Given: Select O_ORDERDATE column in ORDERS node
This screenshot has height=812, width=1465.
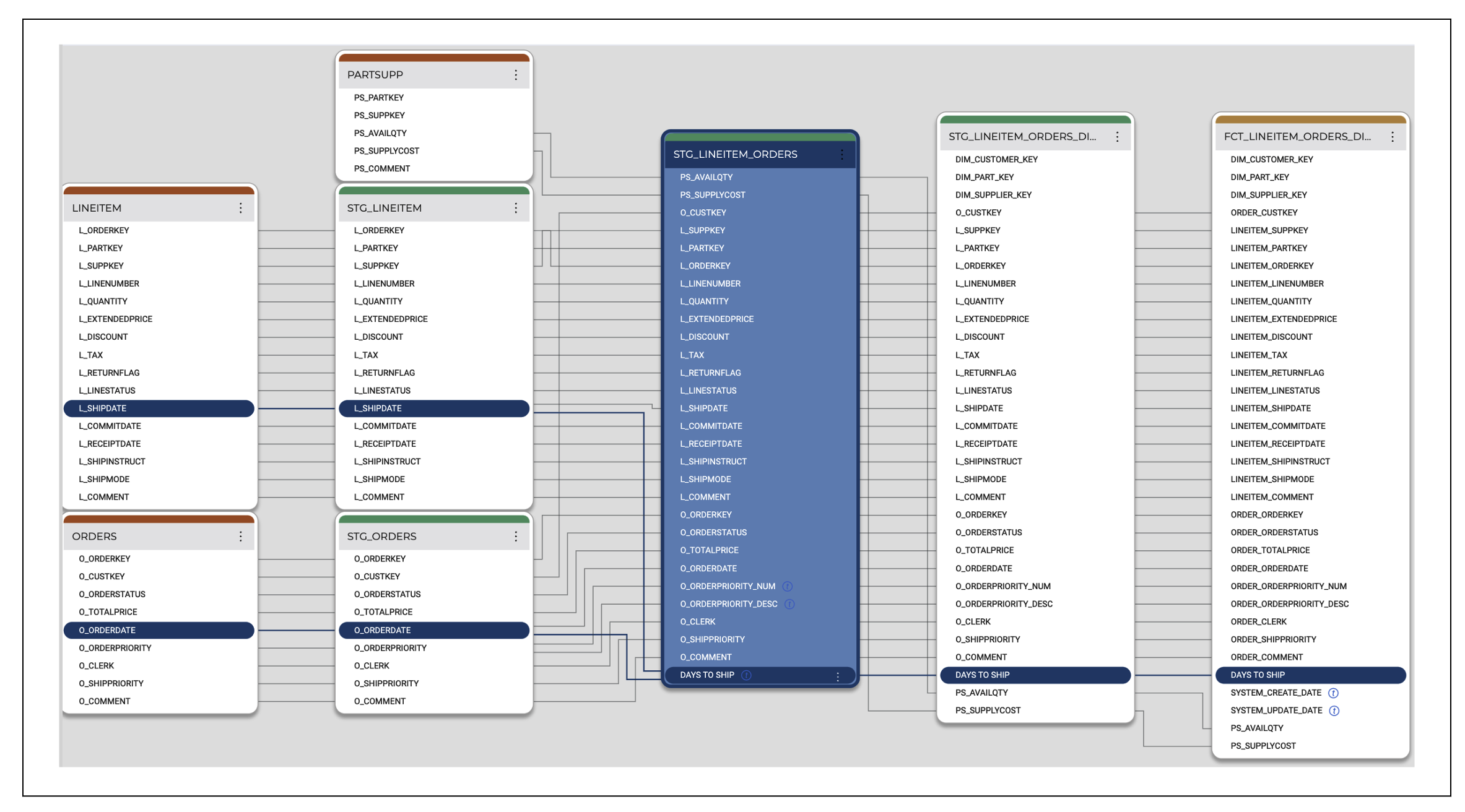Looking at the screenshot, I should [159, 631].
